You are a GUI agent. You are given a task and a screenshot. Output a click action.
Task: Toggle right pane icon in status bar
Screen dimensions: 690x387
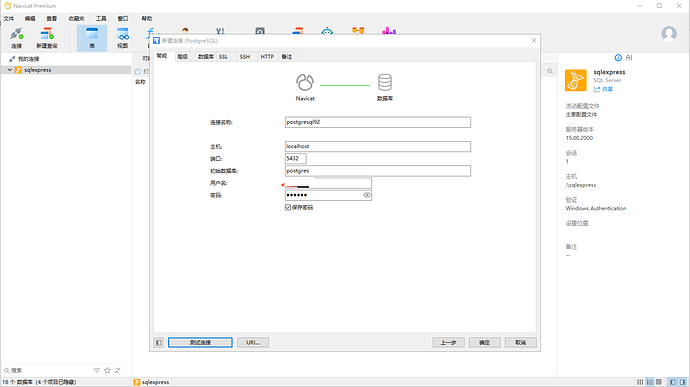click(683, 382)
